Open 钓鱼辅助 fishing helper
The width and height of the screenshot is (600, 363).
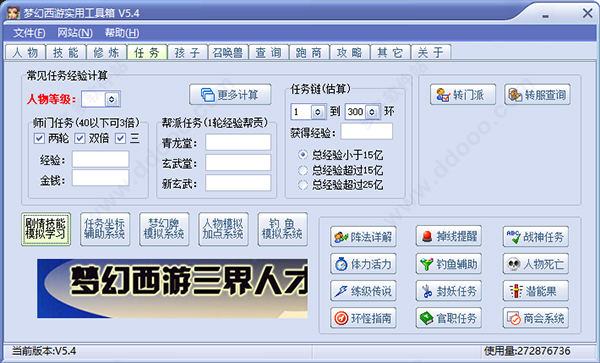click(x=448, y=264)
